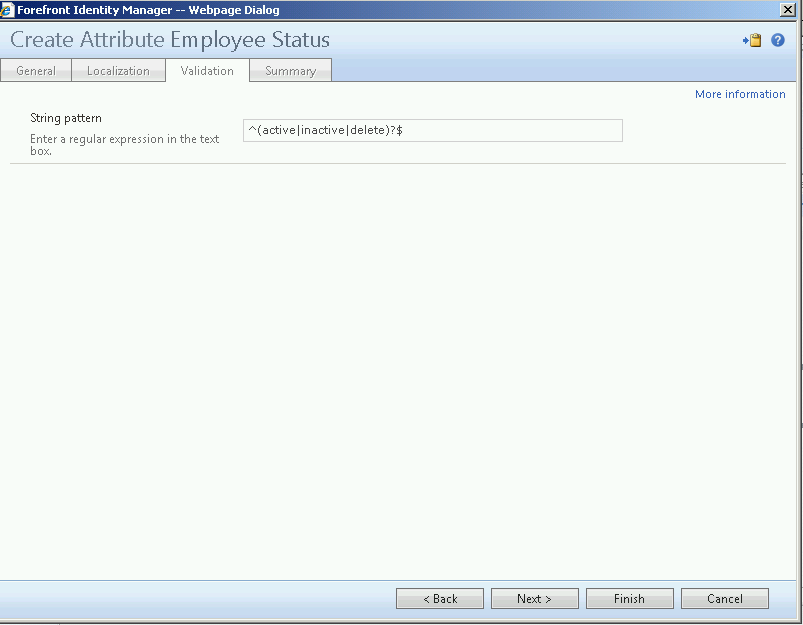Go back with the < Back button
803x625 pixels.
440,598
